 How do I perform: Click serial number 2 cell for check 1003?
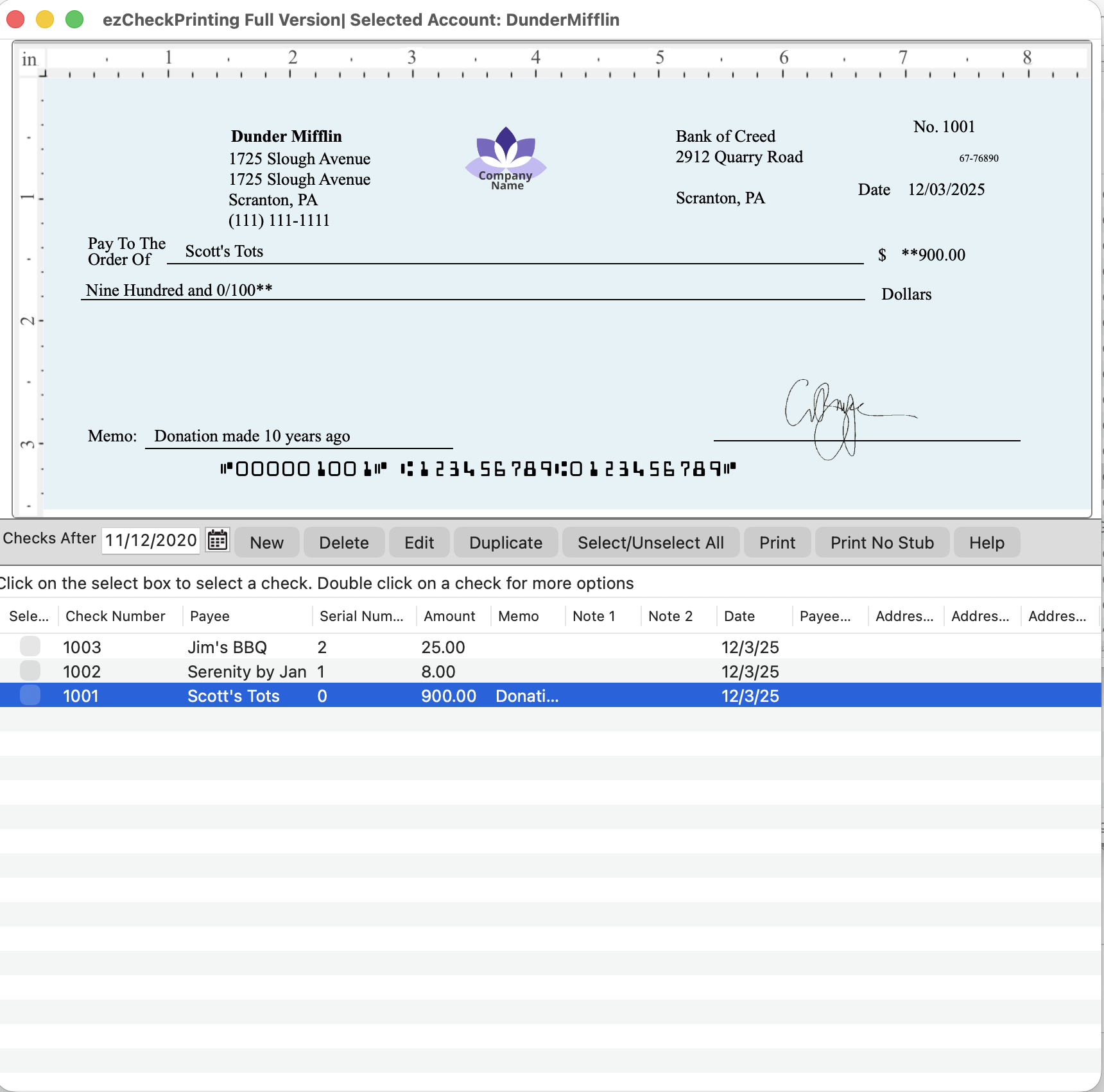[x=322, y=647]
